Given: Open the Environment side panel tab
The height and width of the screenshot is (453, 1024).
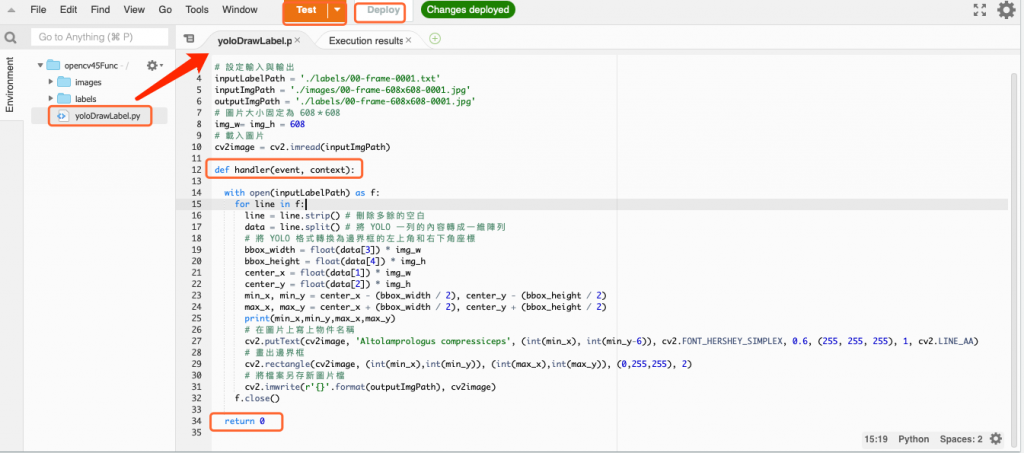Looking at the screenshot, I should pos(10,84).
